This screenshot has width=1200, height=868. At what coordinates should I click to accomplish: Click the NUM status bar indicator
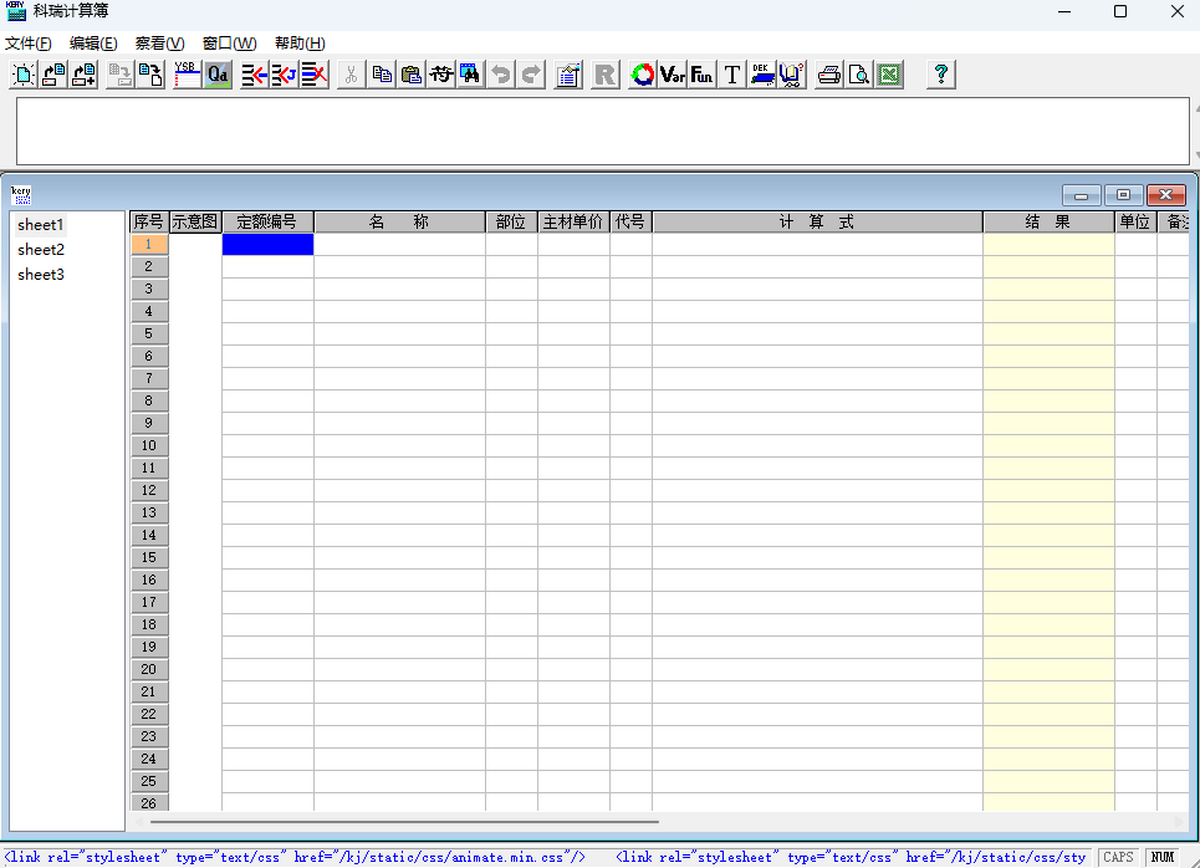click(x=1163, y=857)
